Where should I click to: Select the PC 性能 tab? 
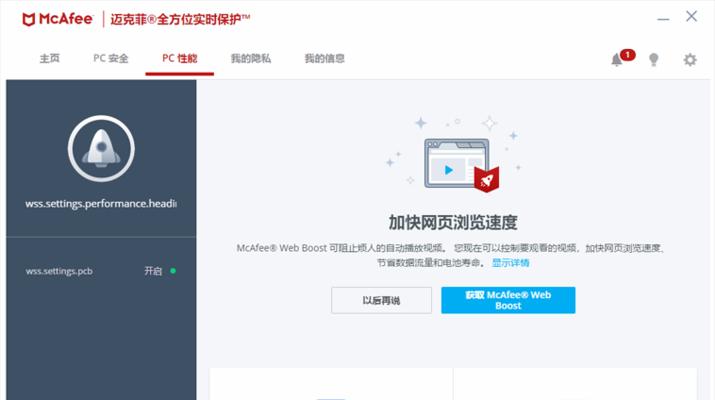tap(180, 58)
